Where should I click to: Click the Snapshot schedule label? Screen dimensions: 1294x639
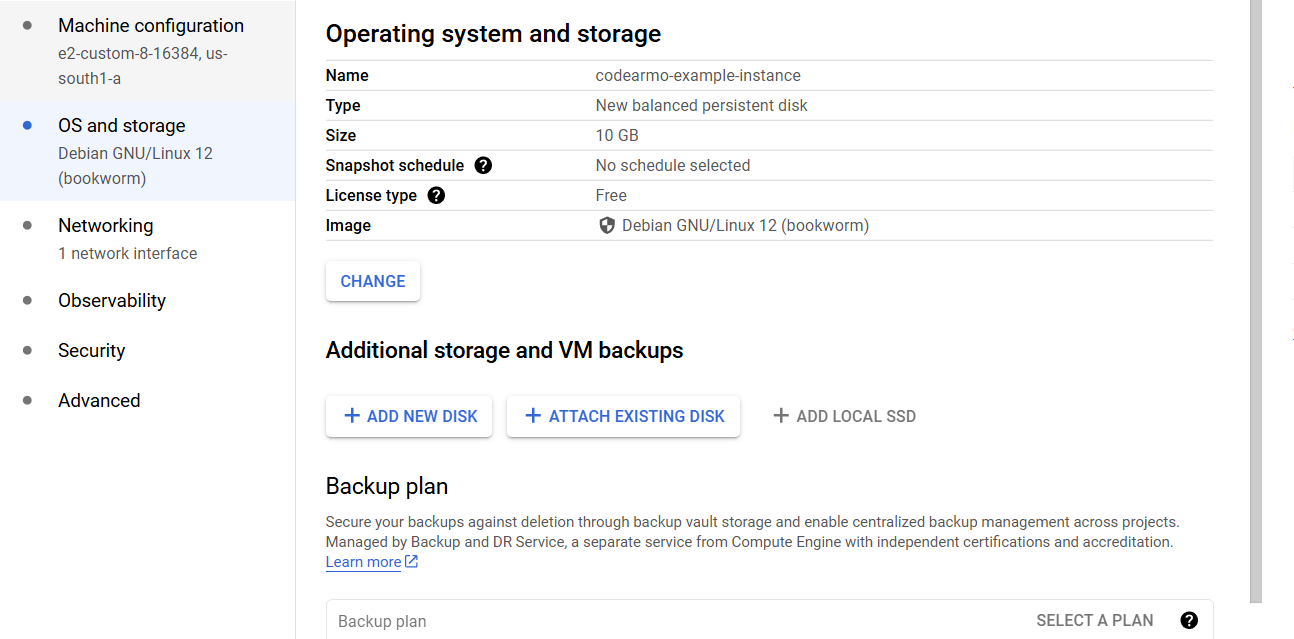(x=395, y=165)
